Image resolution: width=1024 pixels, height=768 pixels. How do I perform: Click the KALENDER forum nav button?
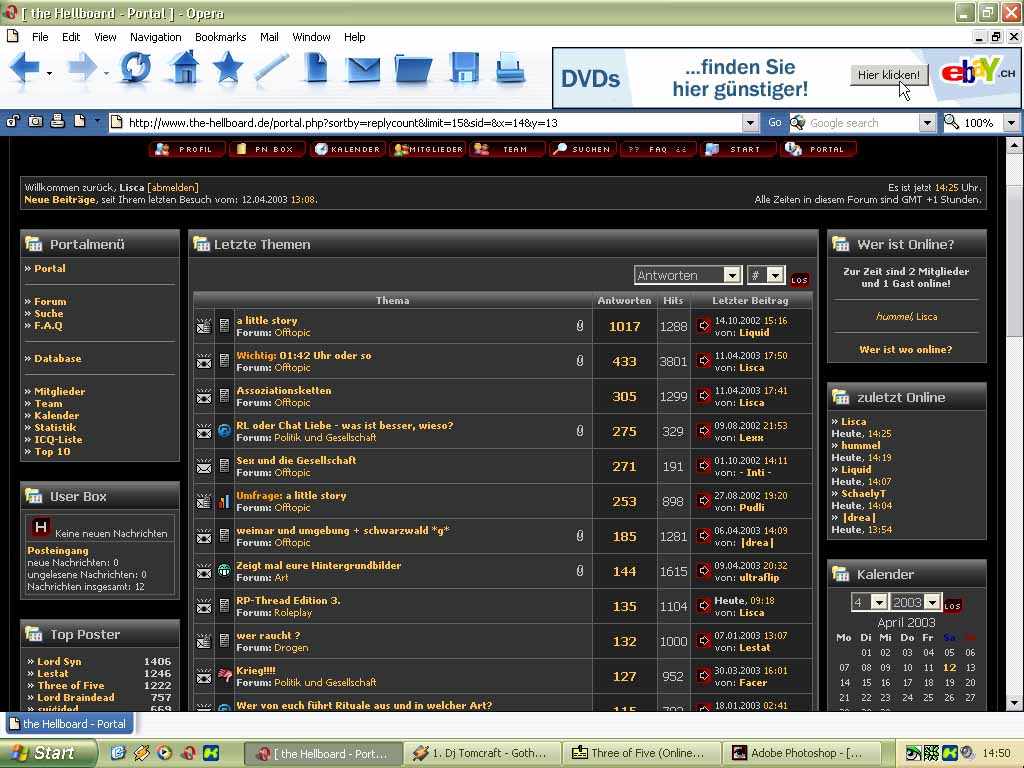coord(347,149)
